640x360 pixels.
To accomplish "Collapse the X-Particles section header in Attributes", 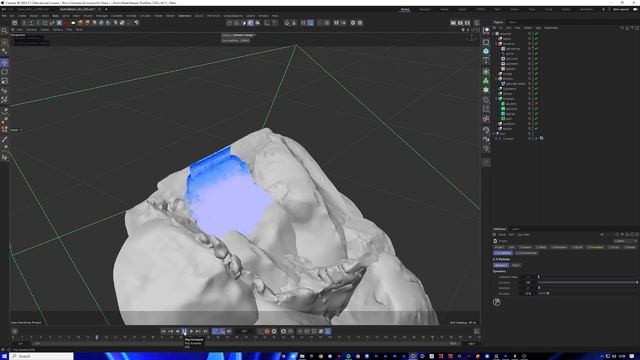I will [x=502, y=259].
